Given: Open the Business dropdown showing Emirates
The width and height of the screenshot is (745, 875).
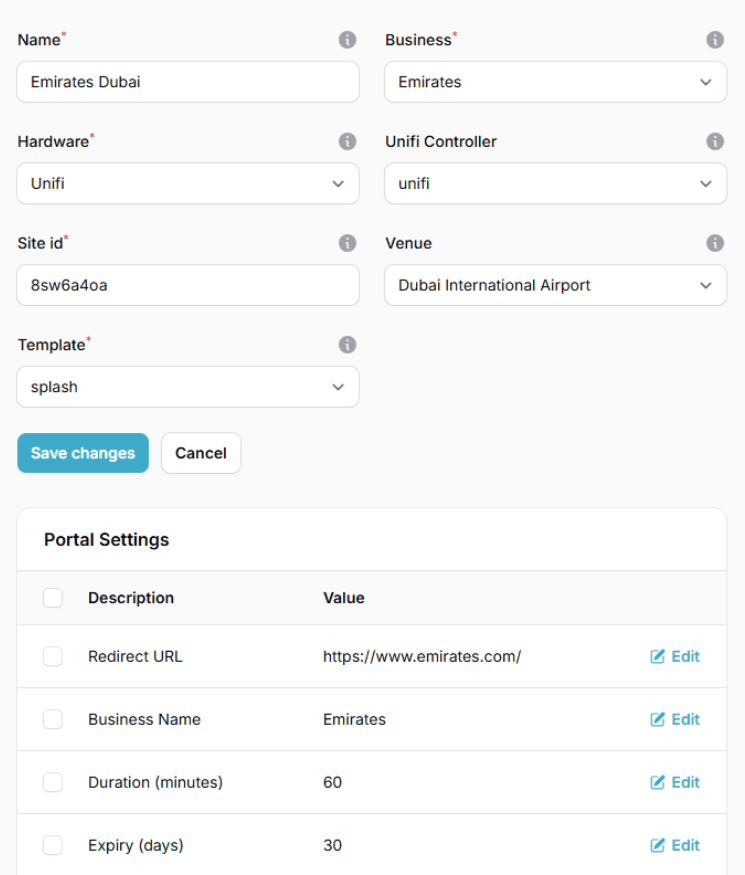Looking at the screenshot, I should point(555,82).
